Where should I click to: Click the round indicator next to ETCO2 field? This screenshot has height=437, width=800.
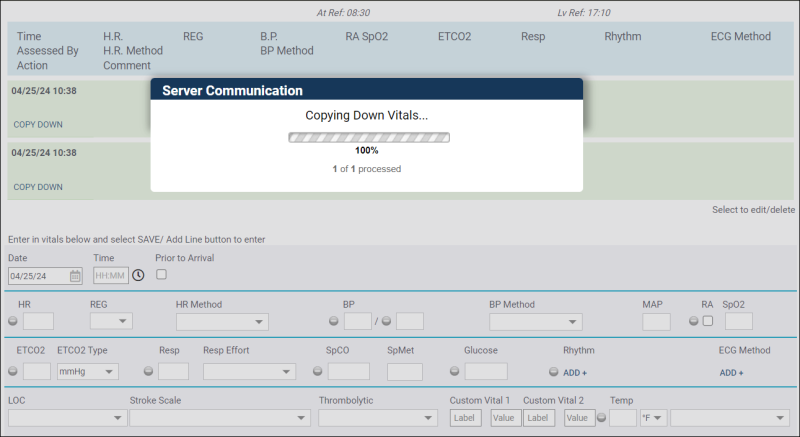click(x=13, y=371)
